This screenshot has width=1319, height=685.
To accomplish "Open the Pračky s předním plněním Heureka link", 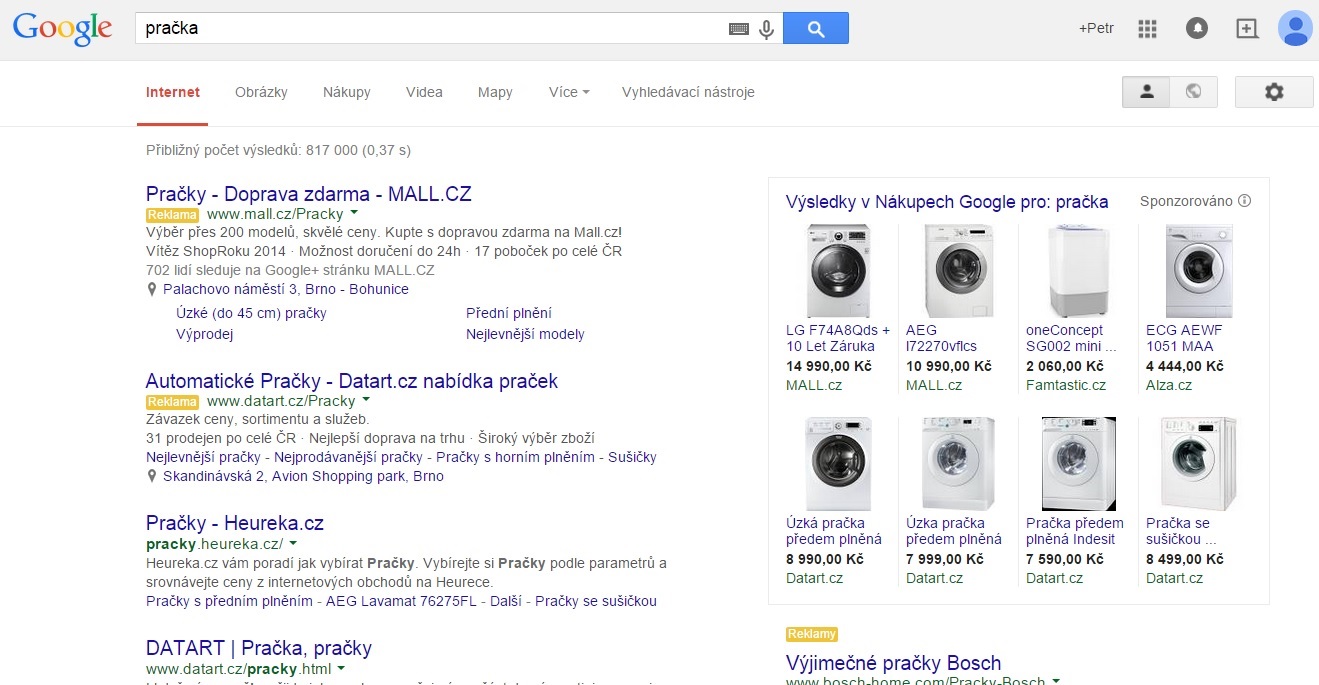I will pyautogui.click(x=229, y=601).
